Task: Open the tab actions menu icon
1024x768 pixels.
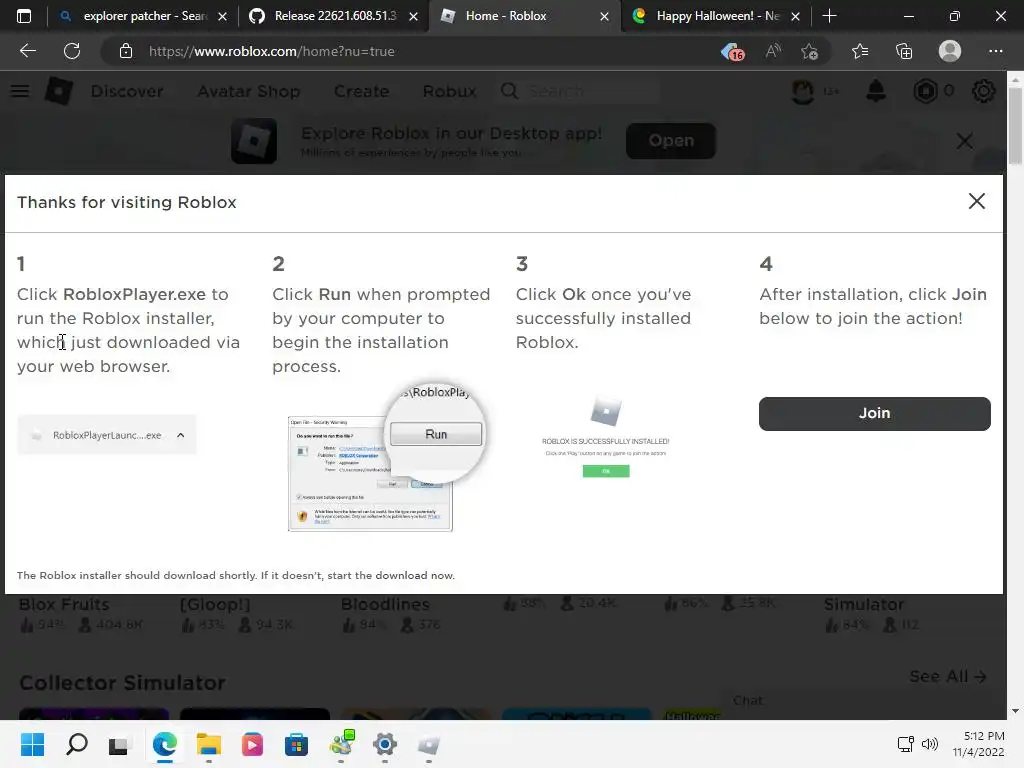Action: 24,16
